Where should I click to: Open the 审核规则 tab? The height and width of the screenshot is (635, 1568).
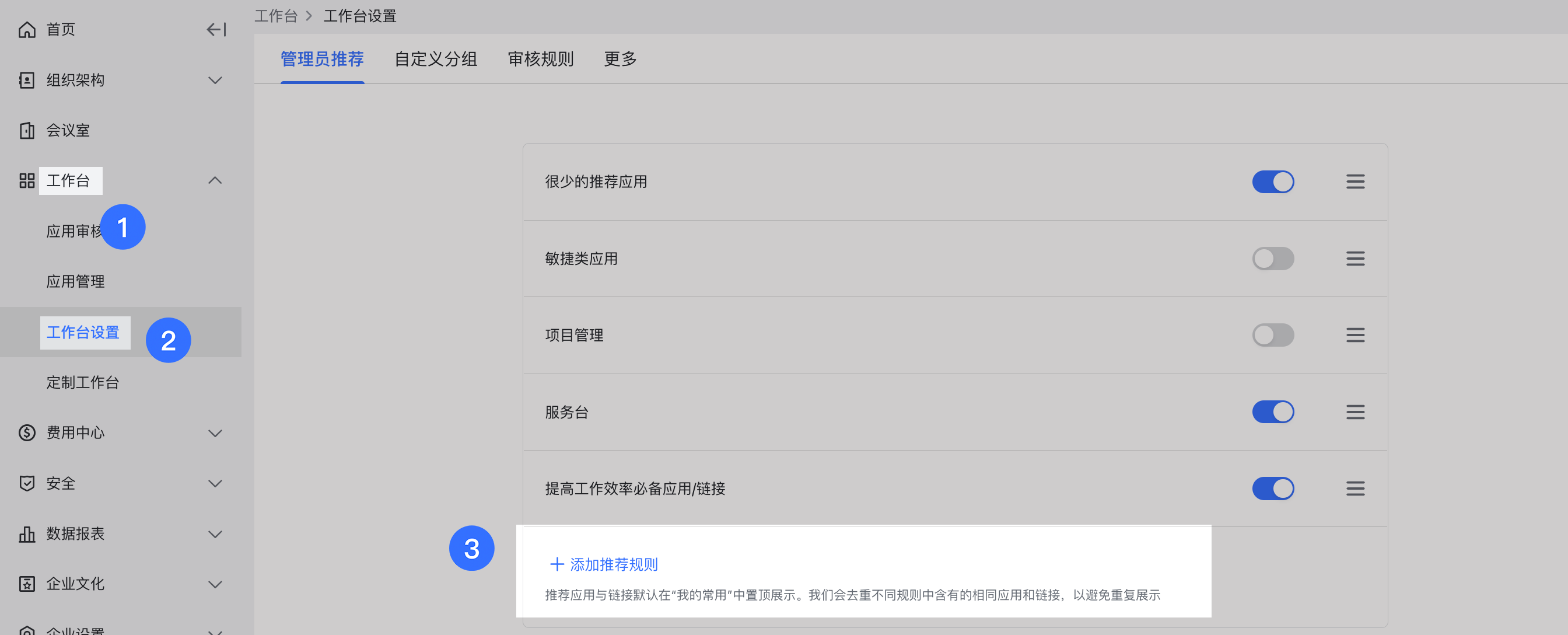coord(541,59)
